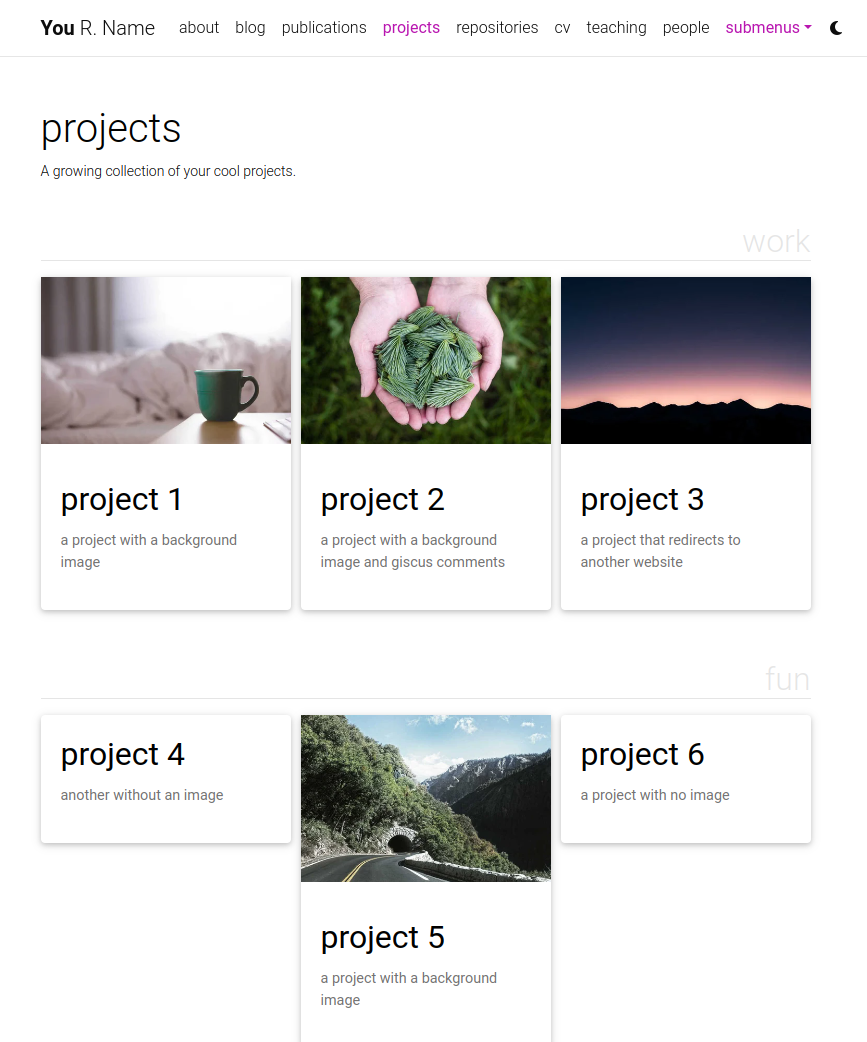View the cv page
The image size is (867, 1042).
(x=562, y=28)
